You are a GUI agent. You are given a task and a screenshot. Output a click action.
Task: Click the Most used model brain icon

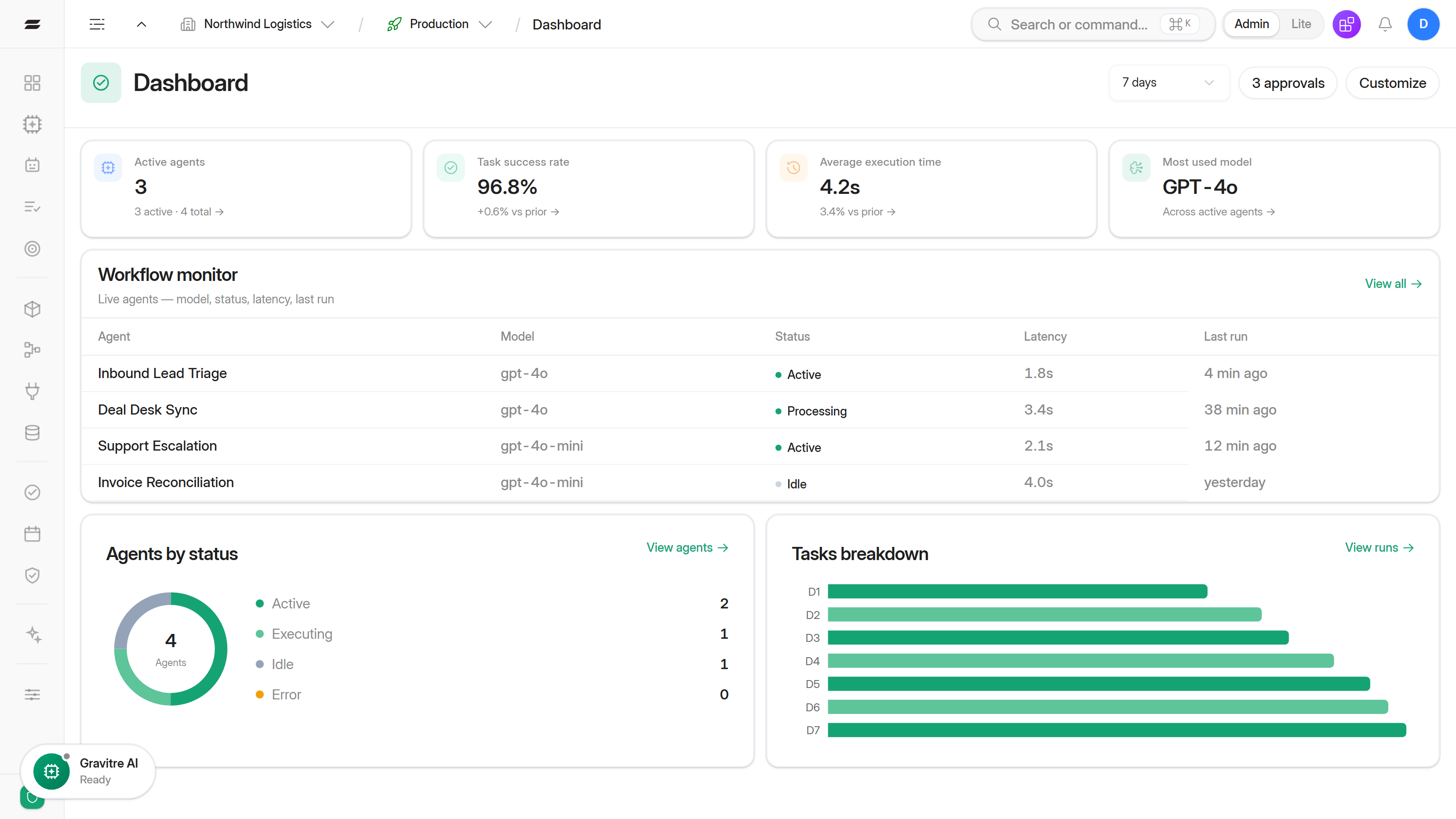[x=1136, y=168]
